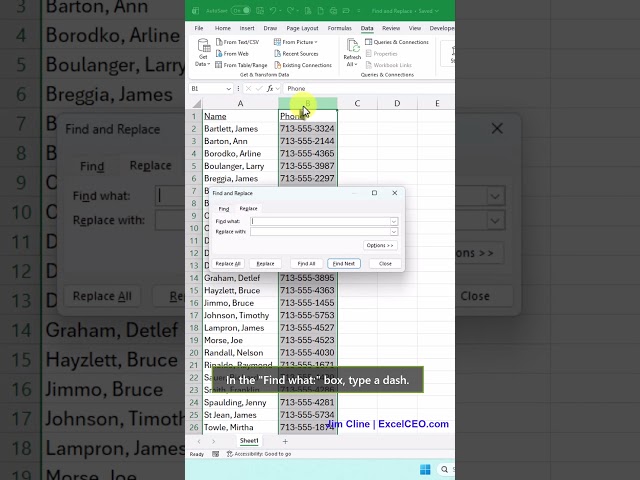The width and height of the screenshot is (640, 480).
Task: Choose From Table/Range
Action: click(241, 65)
